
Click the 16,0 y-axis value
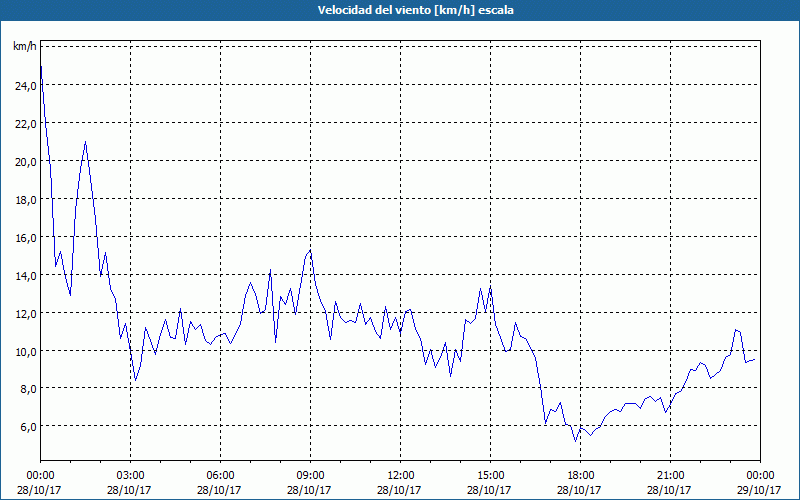coord(26,238)
